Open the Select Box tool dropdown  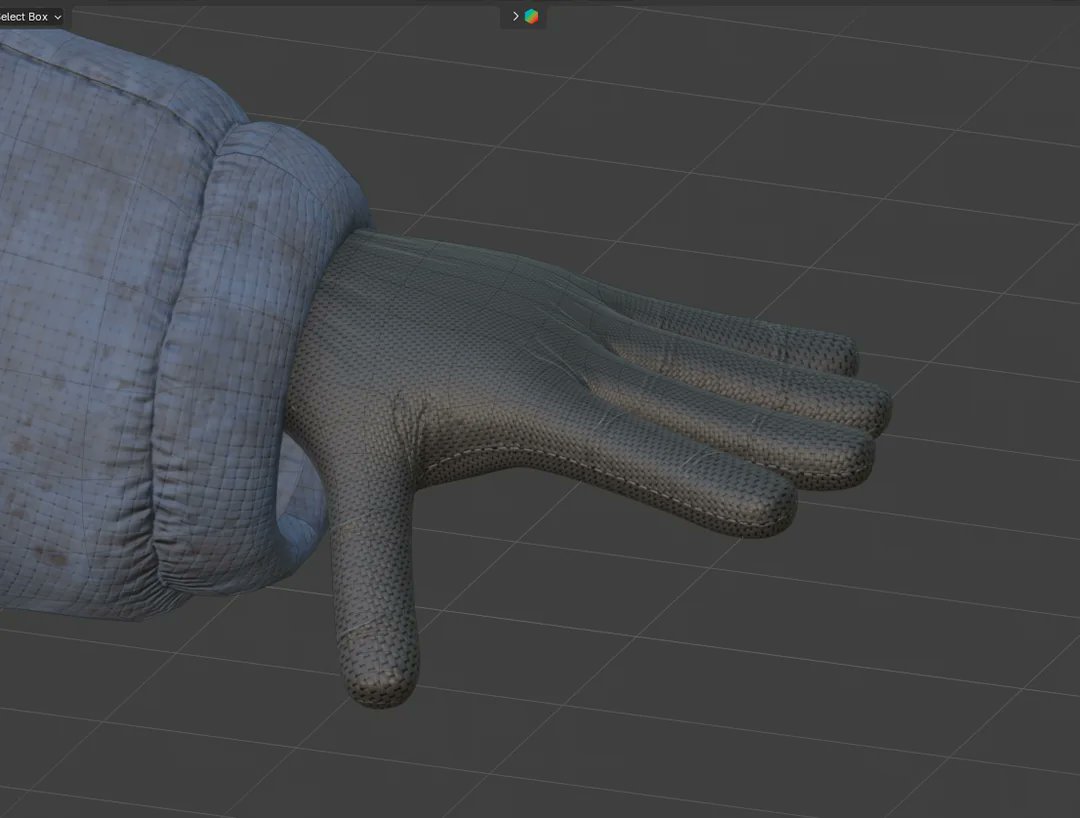30,17
